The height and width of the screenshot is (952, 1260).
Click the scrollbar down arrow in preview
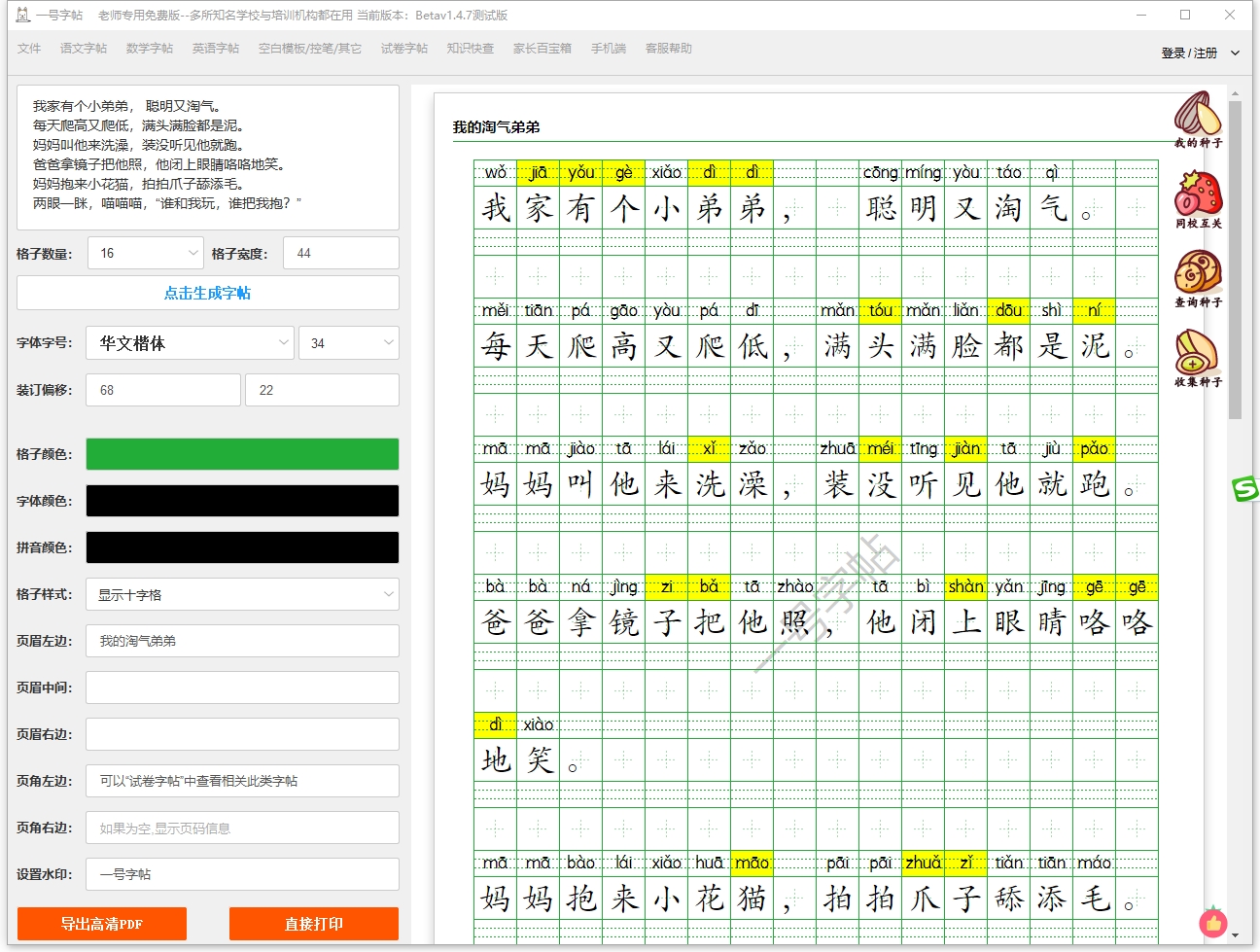tap(1235, 935)
